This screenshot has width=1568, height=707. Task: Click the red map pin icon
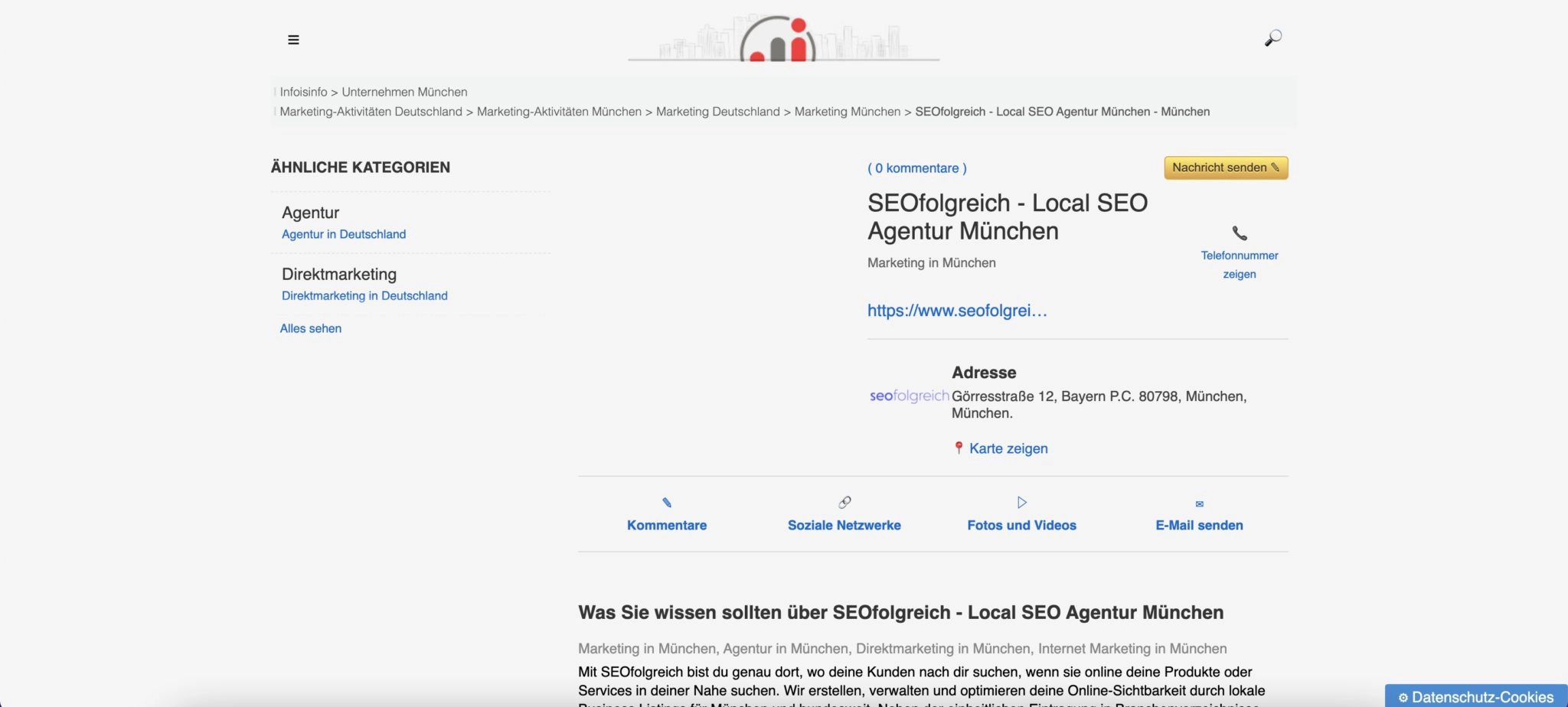coord(958,448)
